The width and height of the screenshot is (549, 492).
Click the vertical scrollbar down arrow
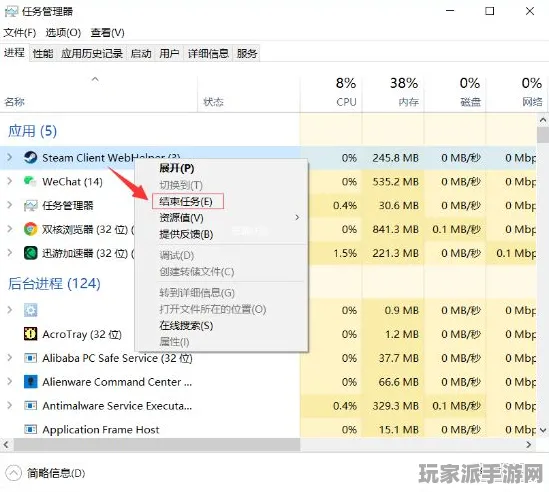[543, 430]
